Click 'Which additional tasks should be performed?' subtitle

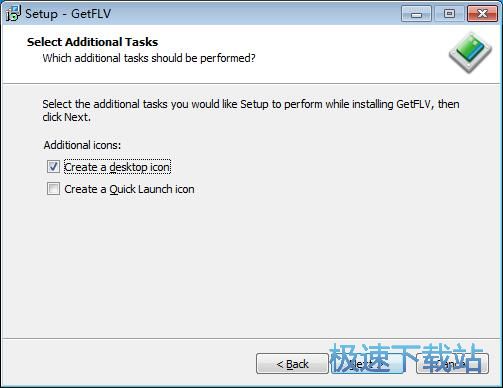click(149, 58)
